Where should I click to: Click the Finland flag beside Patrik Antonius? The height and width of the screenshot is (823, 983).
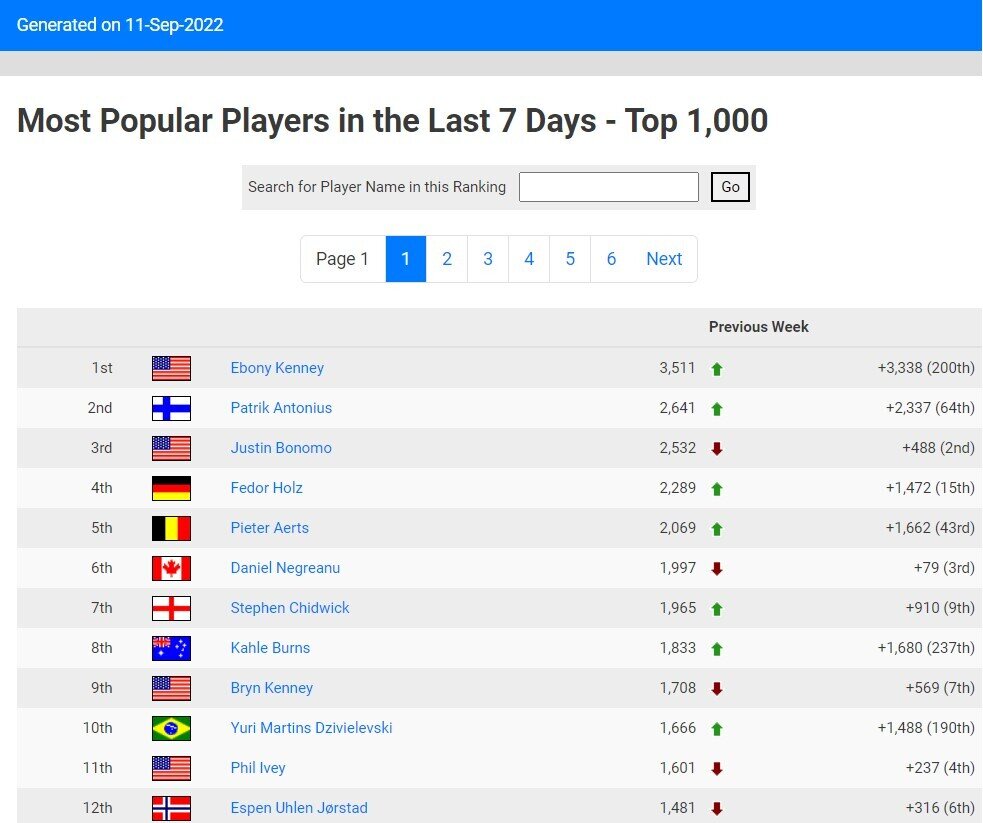(x=171, y=408)
